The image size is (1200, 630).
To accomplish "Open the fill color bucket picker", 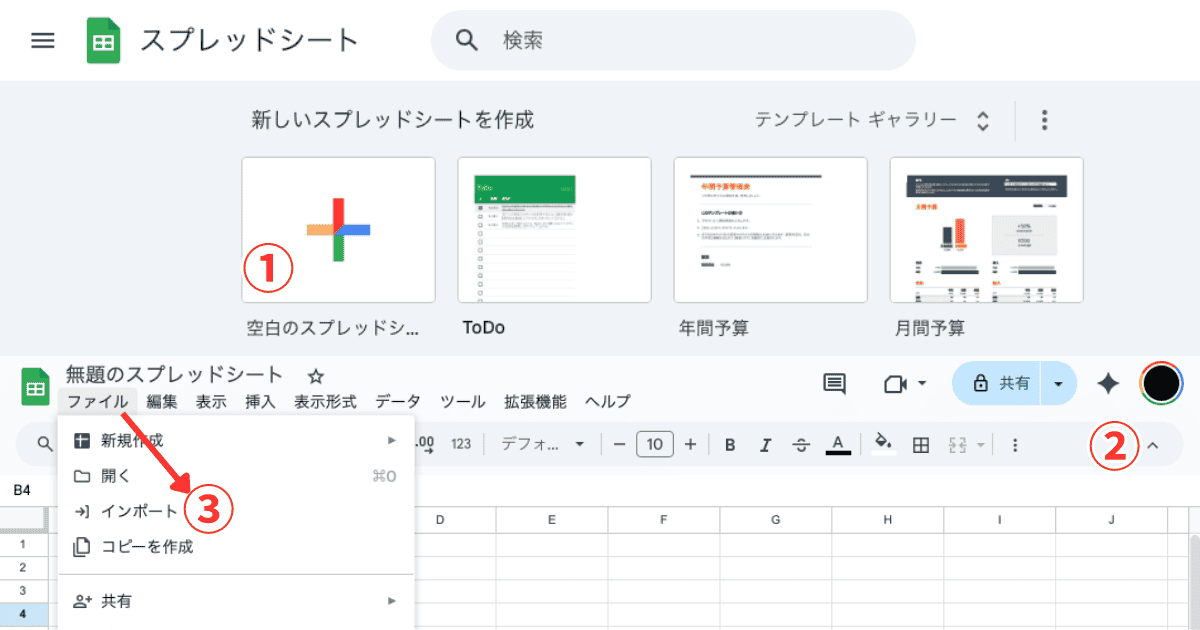I will (x=883, y=445).
